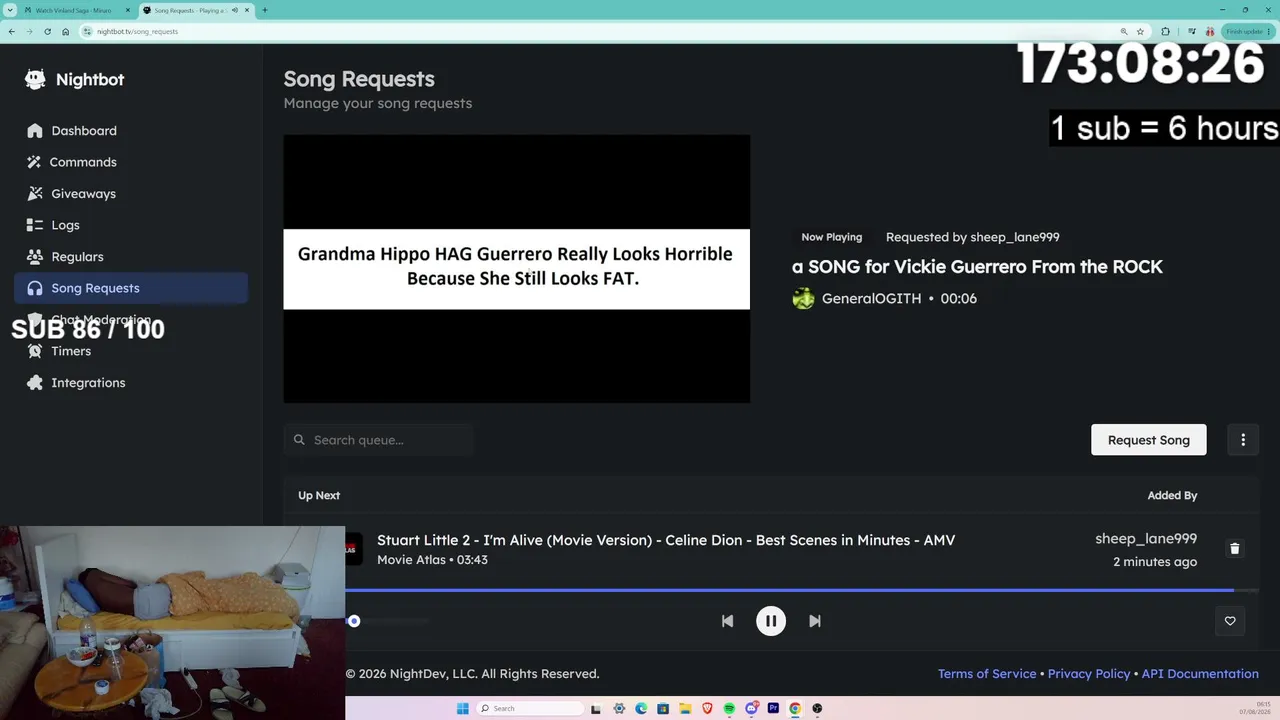Go back to the previous song
The image size is (1280, 720).
(727, 621)
